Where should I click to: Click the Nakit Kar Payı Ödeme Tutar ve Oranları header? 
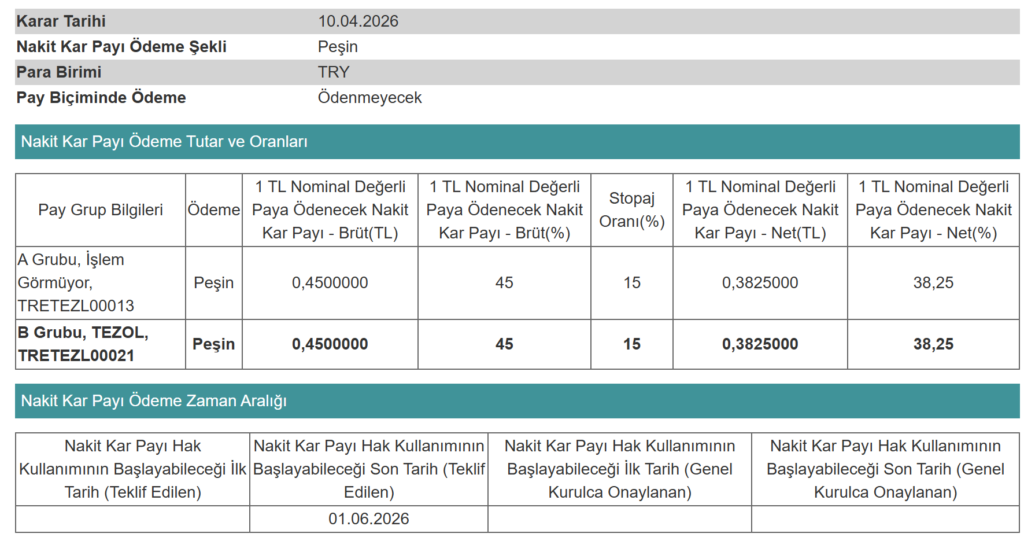pos(164,142)
